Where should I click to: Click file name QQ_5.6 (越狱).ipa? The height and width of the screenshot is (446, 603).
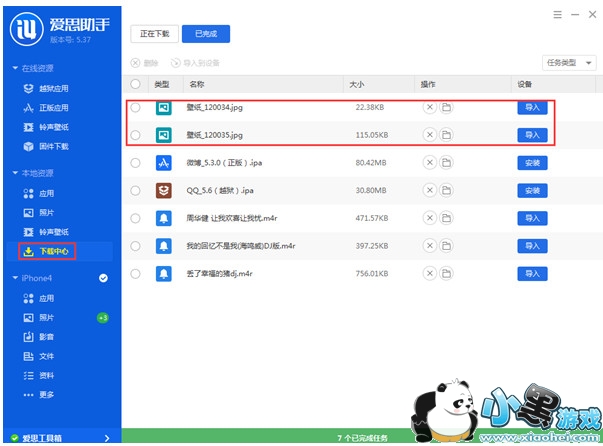coord(220,190)
